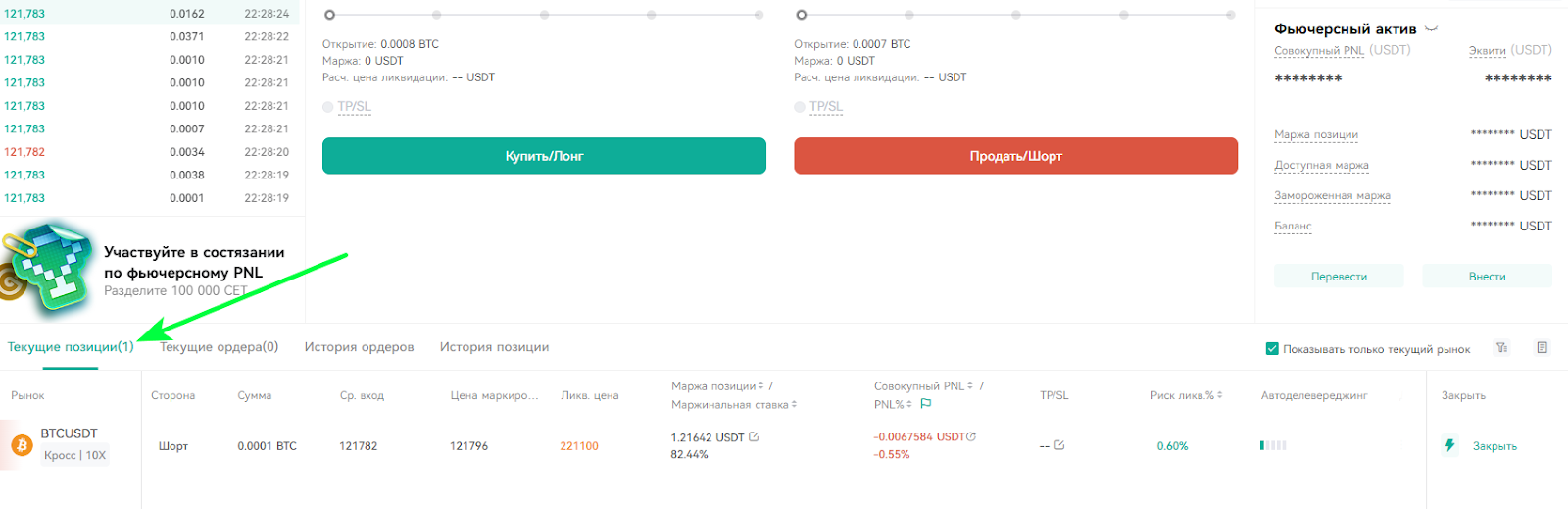Click the edit position margin icon

754,437
